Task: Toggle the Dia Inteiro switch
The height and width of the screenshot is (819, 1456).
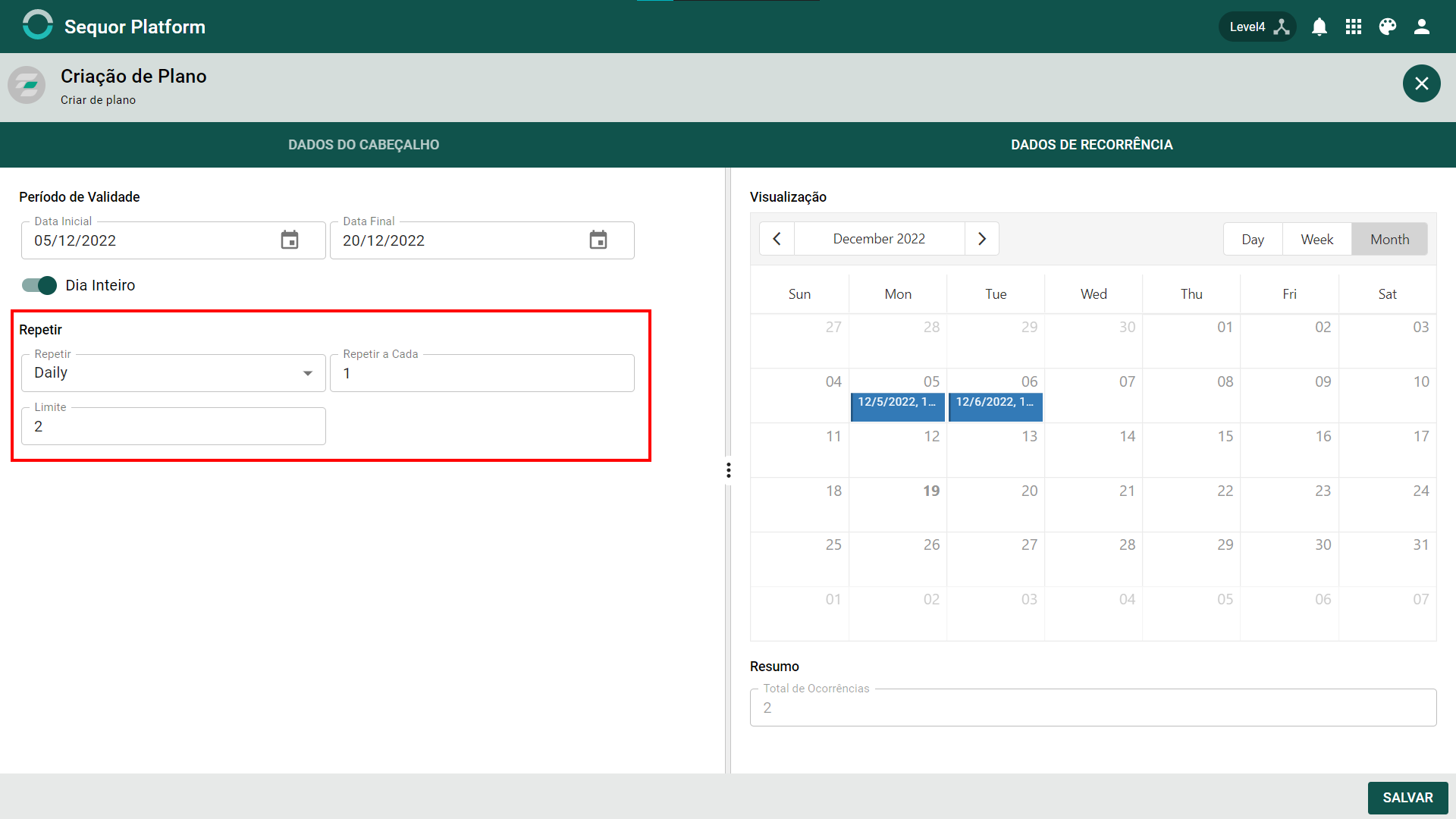Action: [39, 285]
